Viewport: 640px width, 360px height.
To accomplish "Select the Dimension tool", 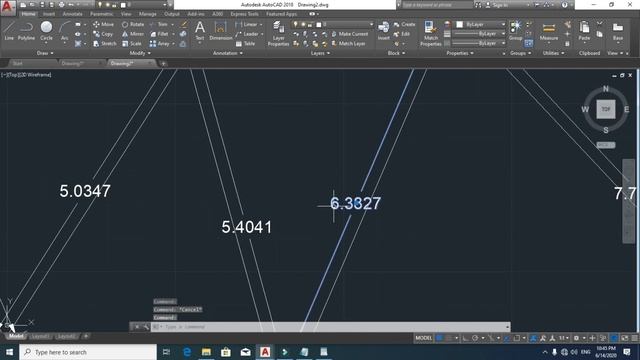I will (x=220, y=31).
